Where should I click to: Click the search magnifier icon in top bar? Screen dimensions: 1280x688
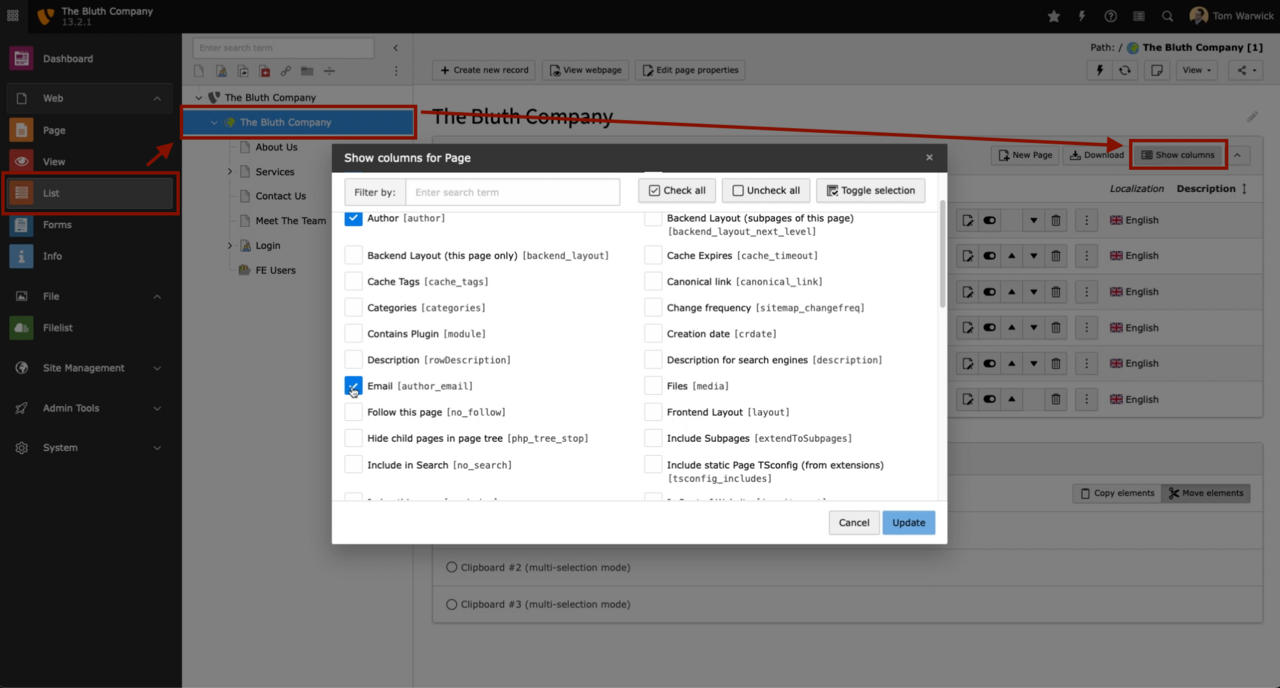click(1167, 16)
